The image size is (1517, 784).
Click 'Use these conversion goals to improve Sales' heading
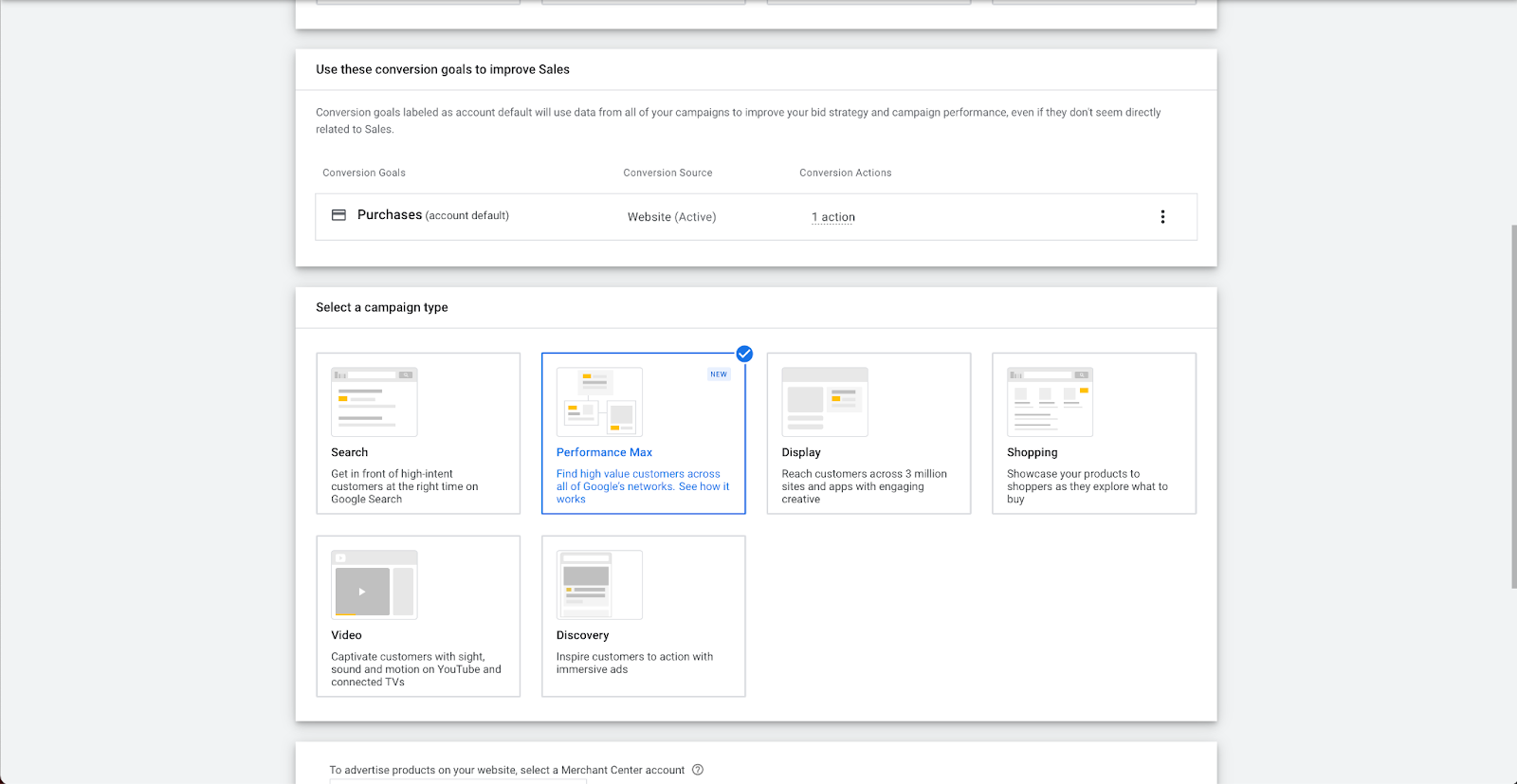click(443, 69)
